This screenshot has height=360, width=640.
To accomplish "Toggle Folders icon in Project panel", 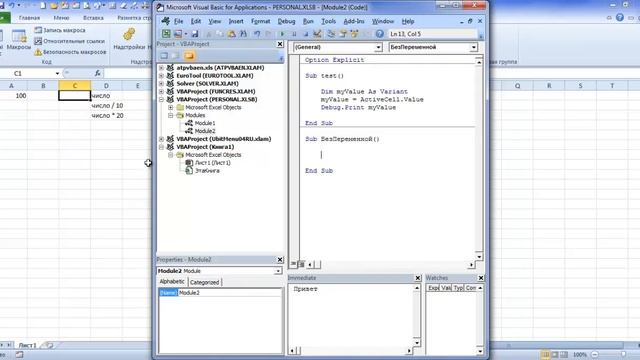I will coord(189,56).
